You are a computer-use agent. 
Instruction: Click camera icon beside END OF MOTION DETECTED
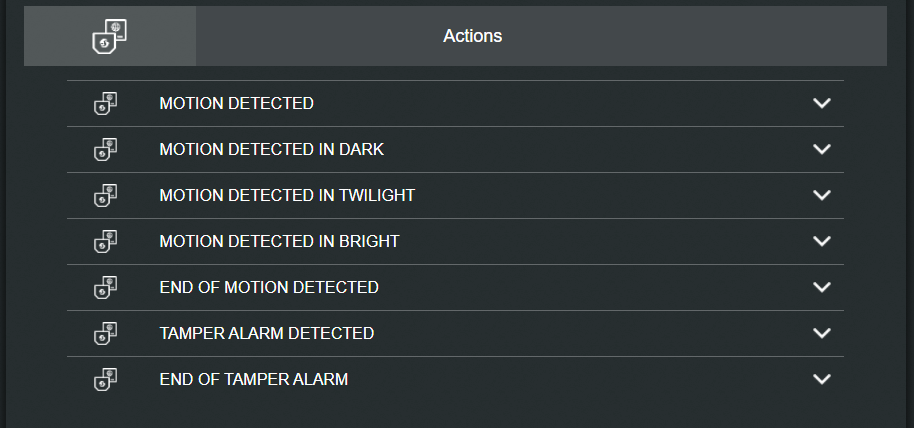tap(105, 287)
